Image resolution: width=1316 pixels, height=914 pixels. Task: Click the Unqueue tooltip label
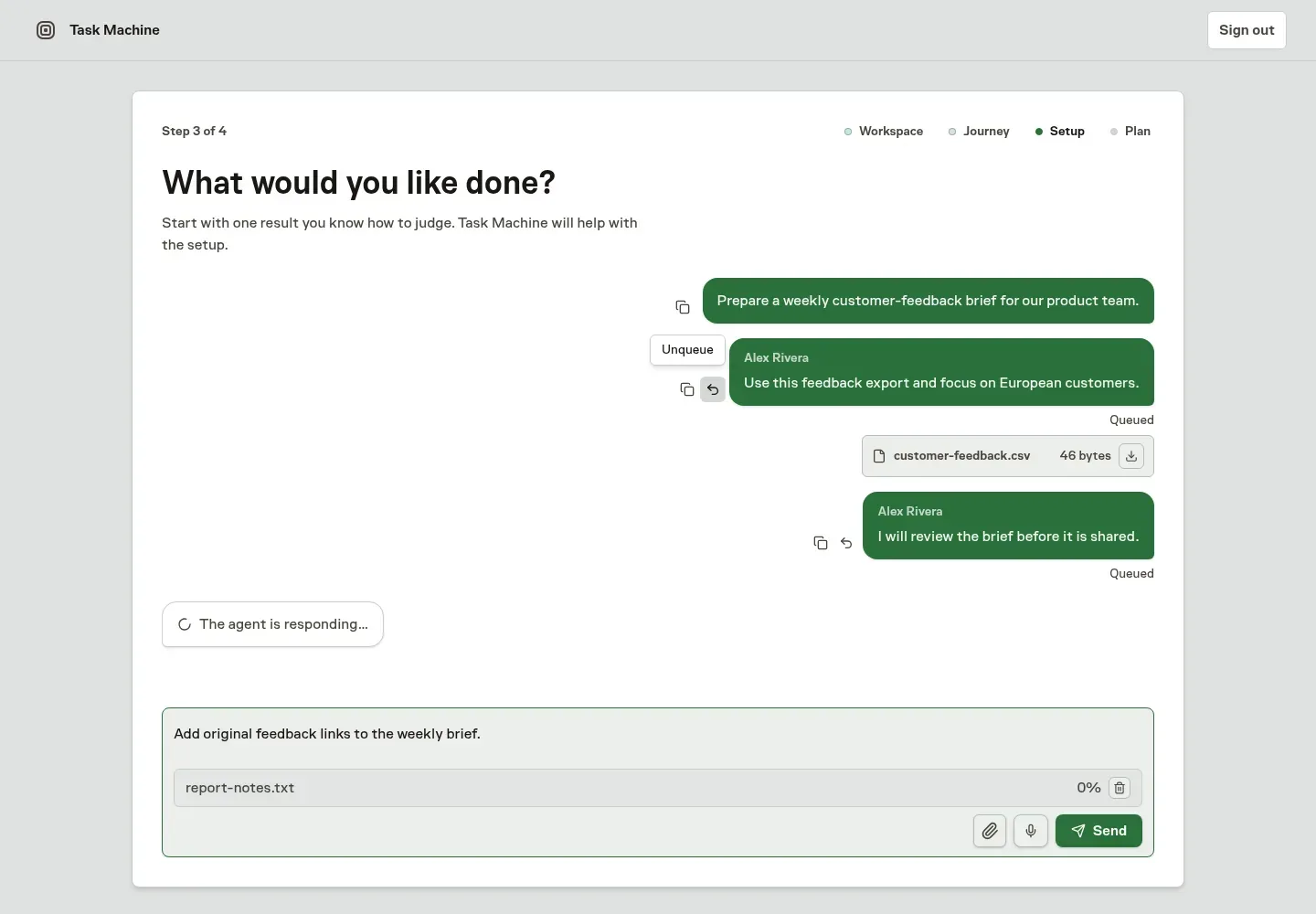pos(687,350)
